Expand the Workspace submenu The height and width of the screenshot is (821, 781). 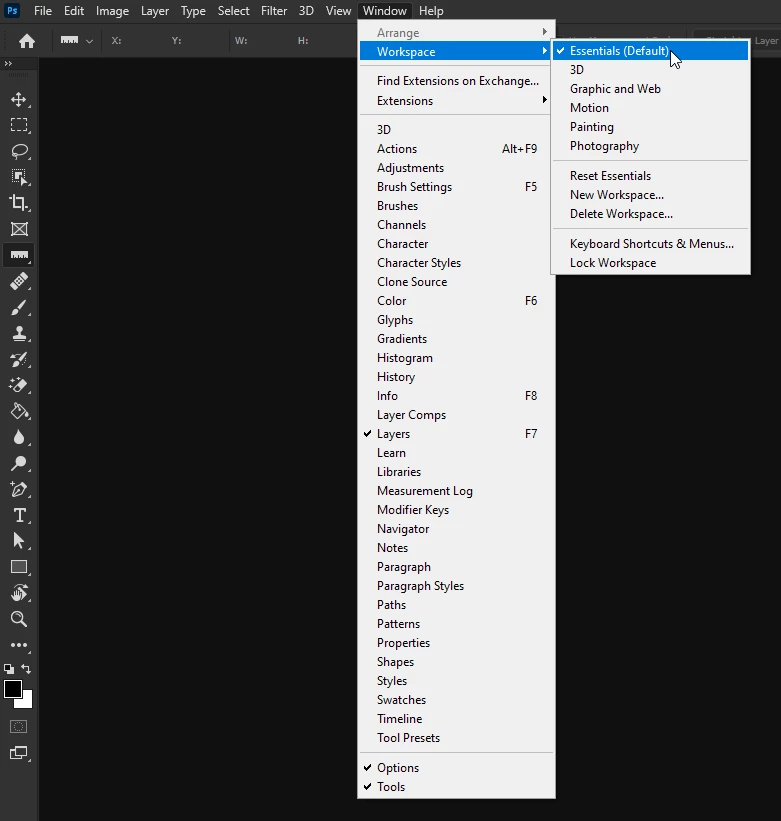pyautogui.click(x=456, y=51)
